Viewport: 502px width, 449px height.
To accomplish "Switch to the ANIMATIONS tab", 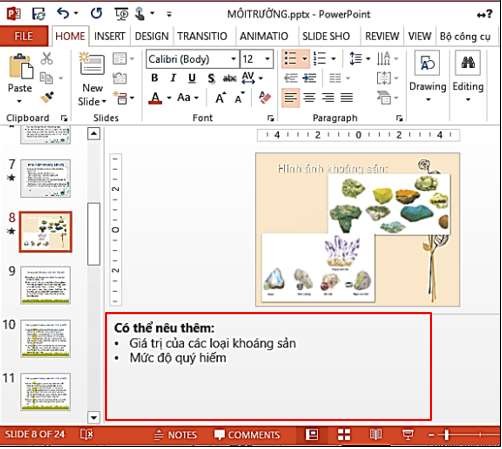I will coord(264,36).
